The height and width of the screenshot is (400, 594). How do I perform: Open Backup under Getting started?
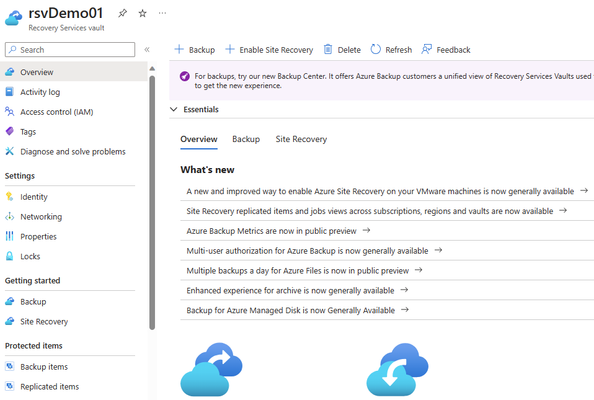tap(33, 302)
